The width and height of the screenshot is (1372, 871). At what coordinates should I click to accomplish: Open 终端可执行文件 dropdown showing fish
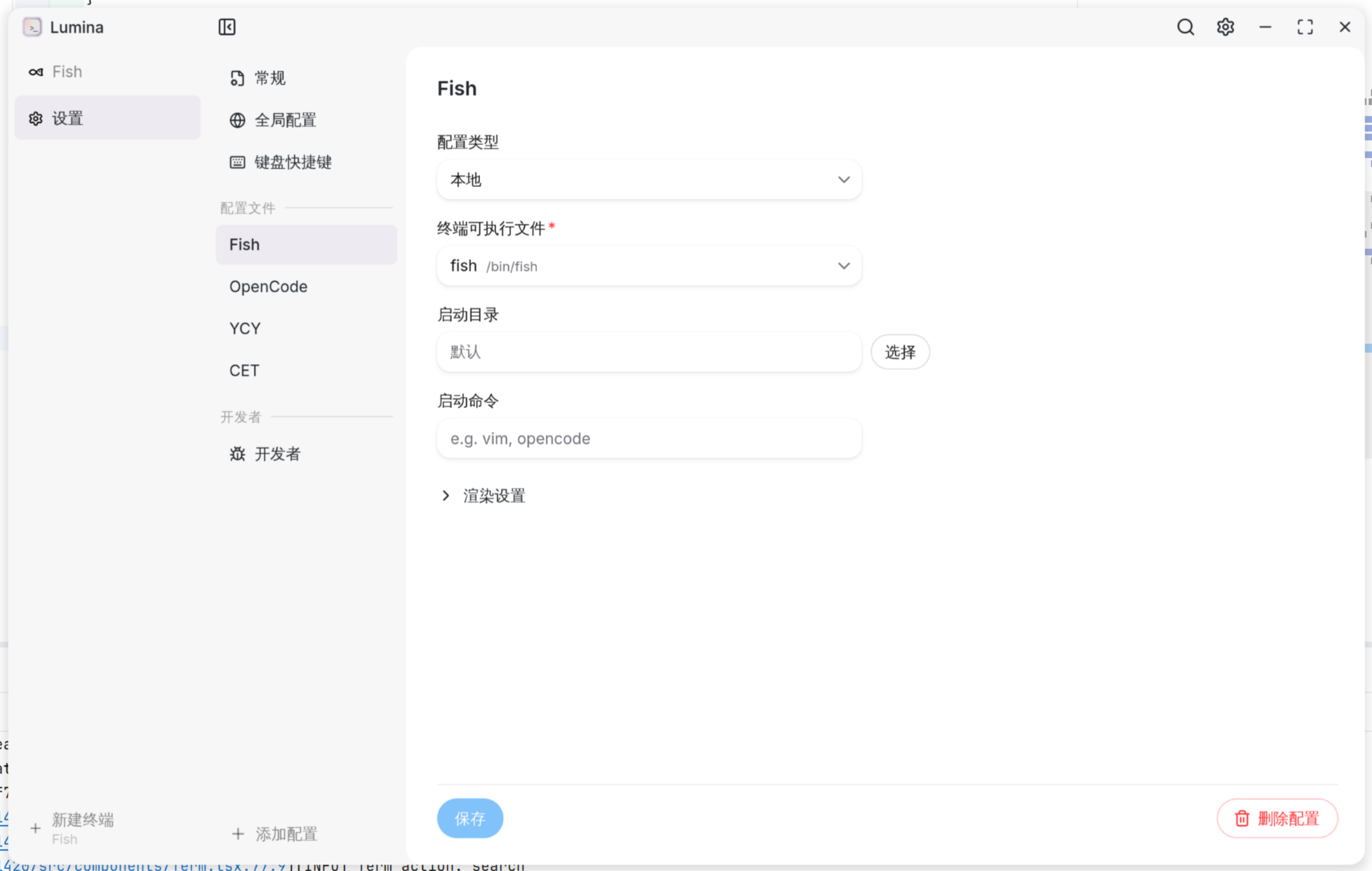(x=649, y=266)
